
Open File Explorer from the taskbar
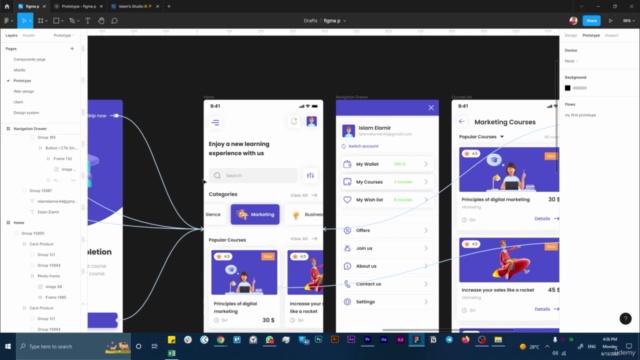[x=498, y=340]
